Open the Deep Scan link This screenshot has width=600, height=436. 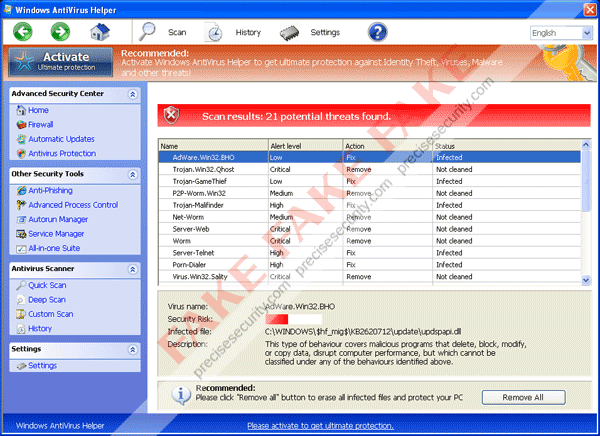click(47, 300)
